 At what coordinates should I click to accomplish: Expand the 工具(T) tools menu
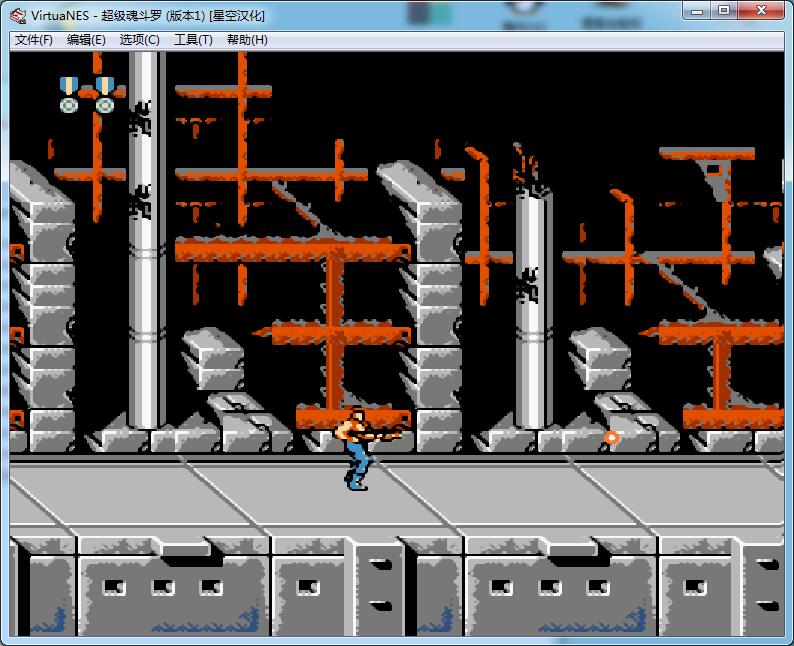(193, 40)
